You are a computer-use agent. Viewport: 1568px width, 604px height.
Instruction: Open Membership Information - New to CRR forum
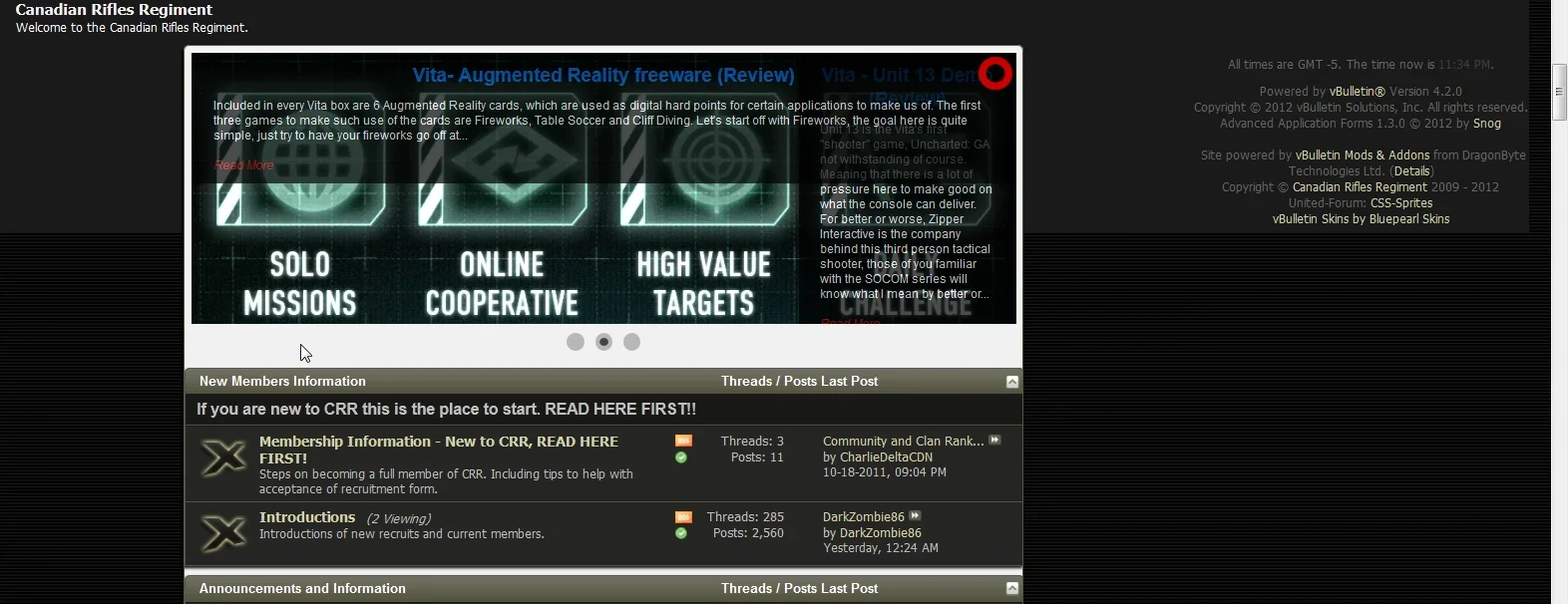pos(439,450)
